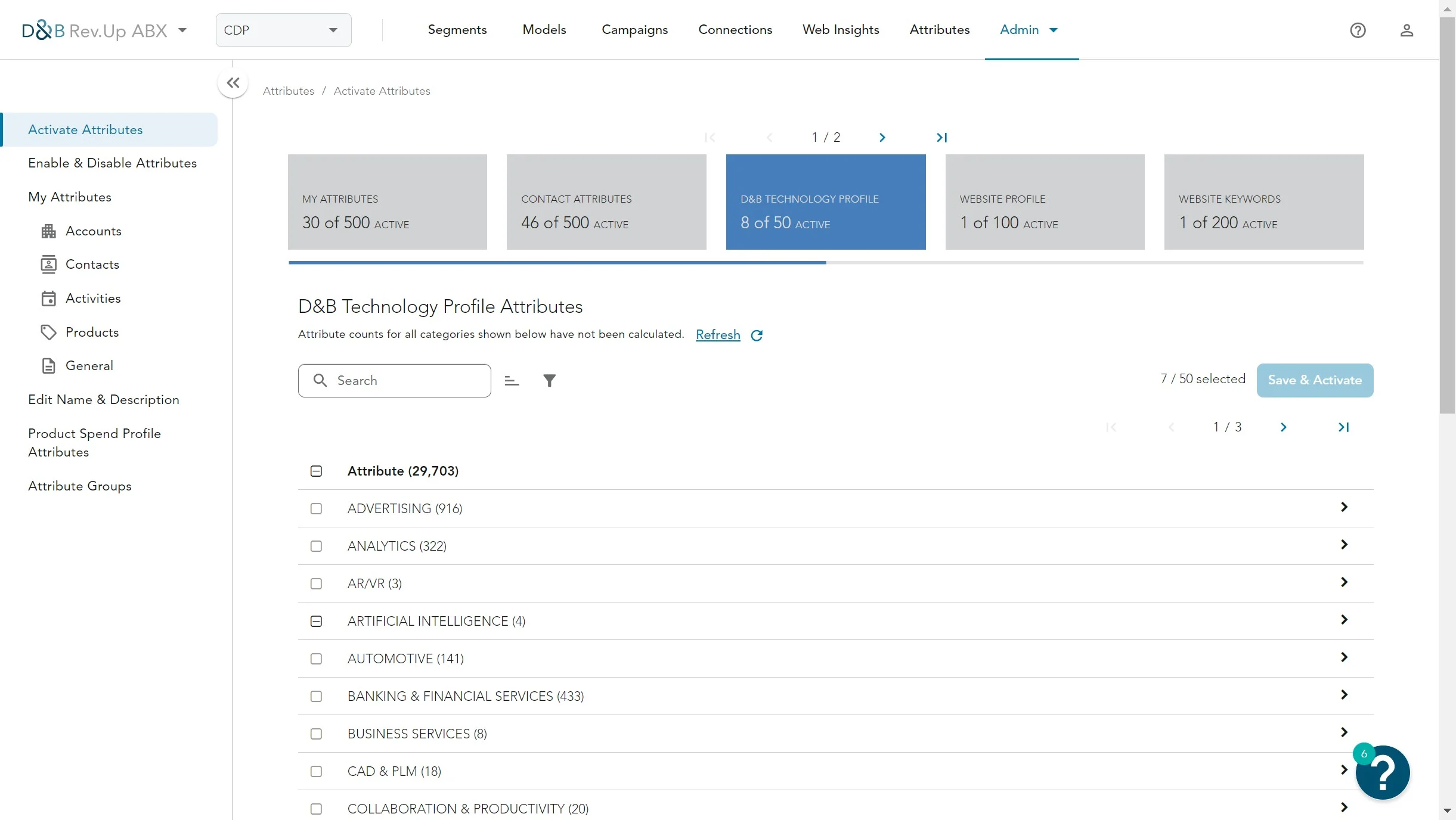Check the ADVERTISING (916) checkbox

coord(316,508)
